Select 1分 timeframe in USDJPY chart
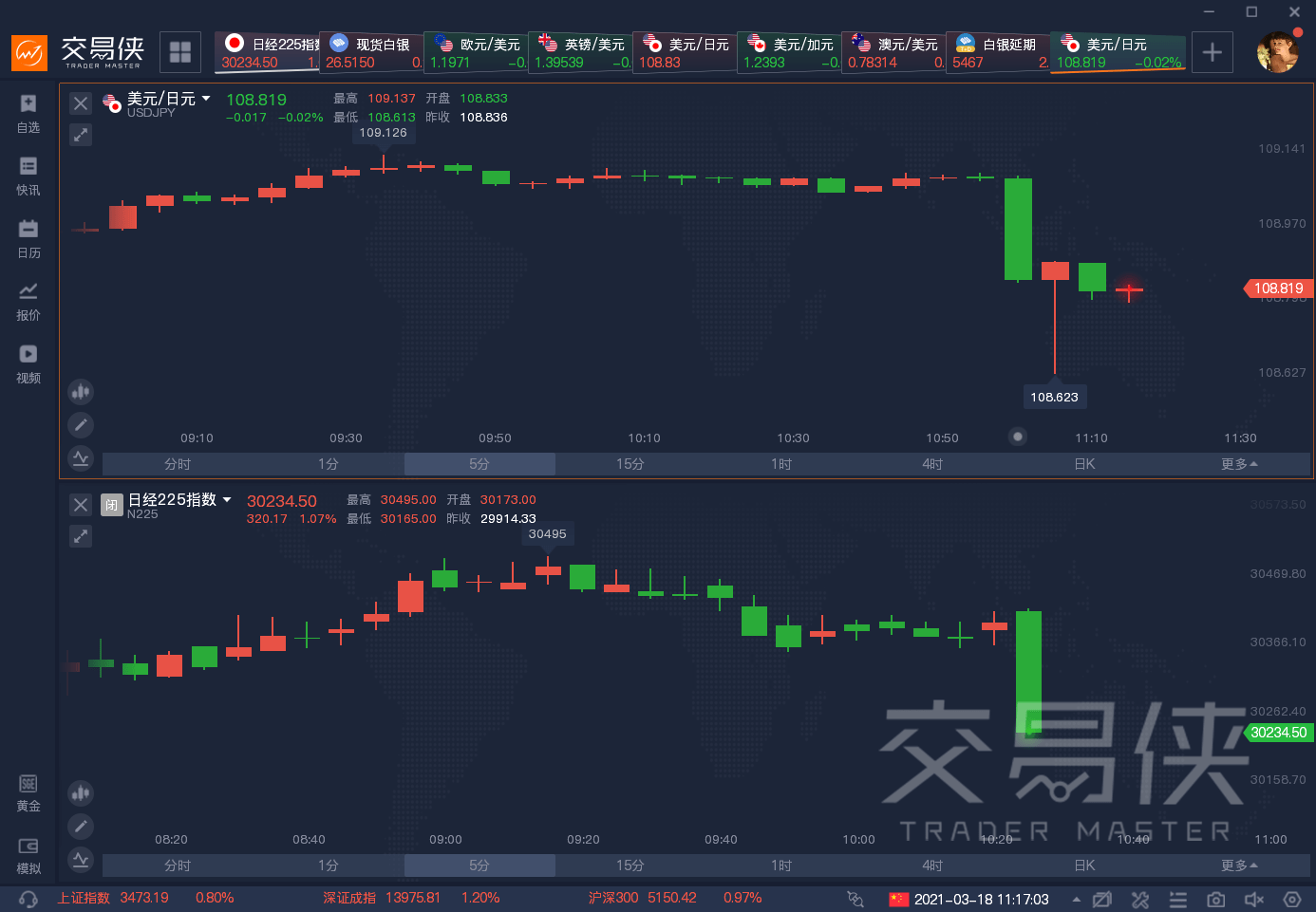Image resolution: width=1316 pixels, height=912 pixels. 329,464
